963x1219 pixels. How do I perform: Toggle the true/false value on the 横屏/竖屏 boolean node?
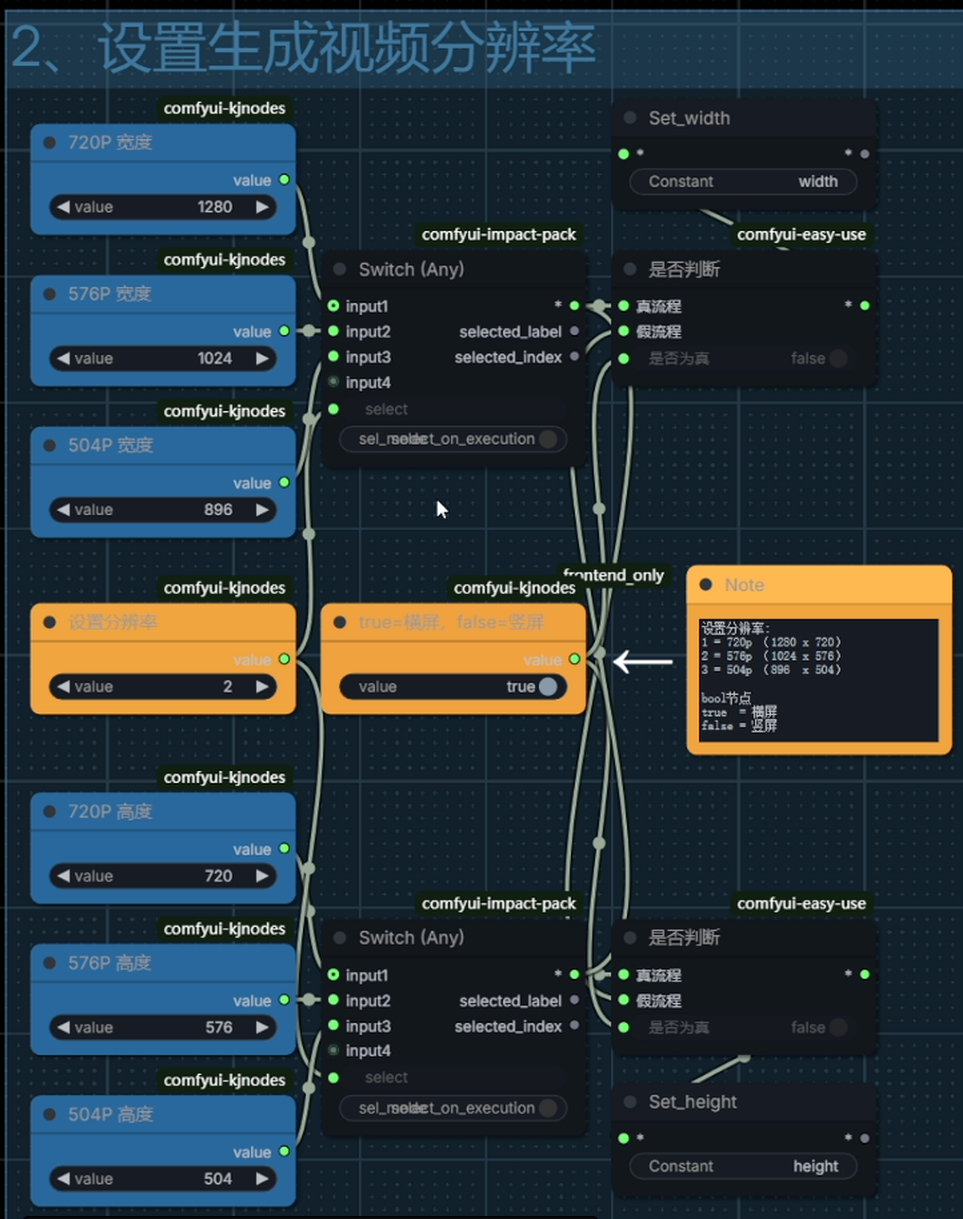tap(547, 687)
